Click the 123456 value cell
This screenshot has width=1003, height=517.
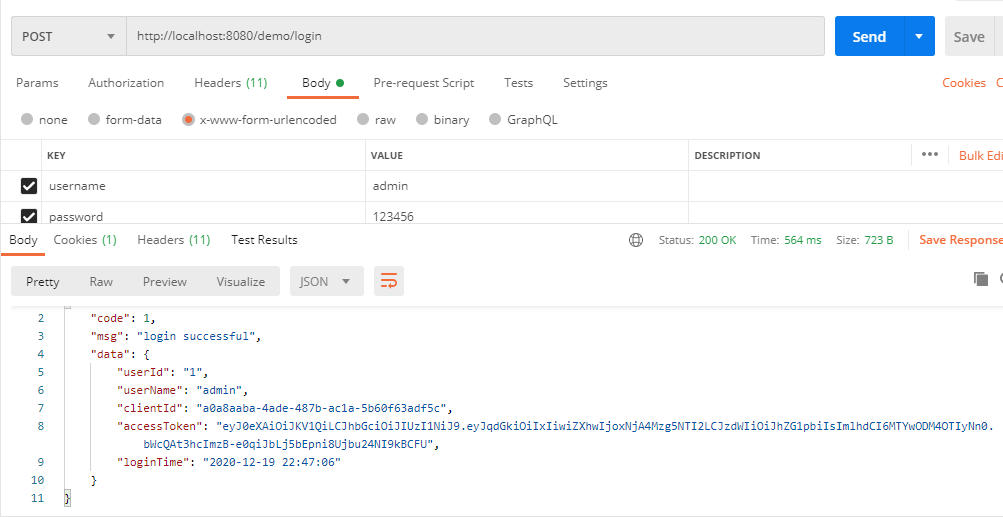point(528,213)
